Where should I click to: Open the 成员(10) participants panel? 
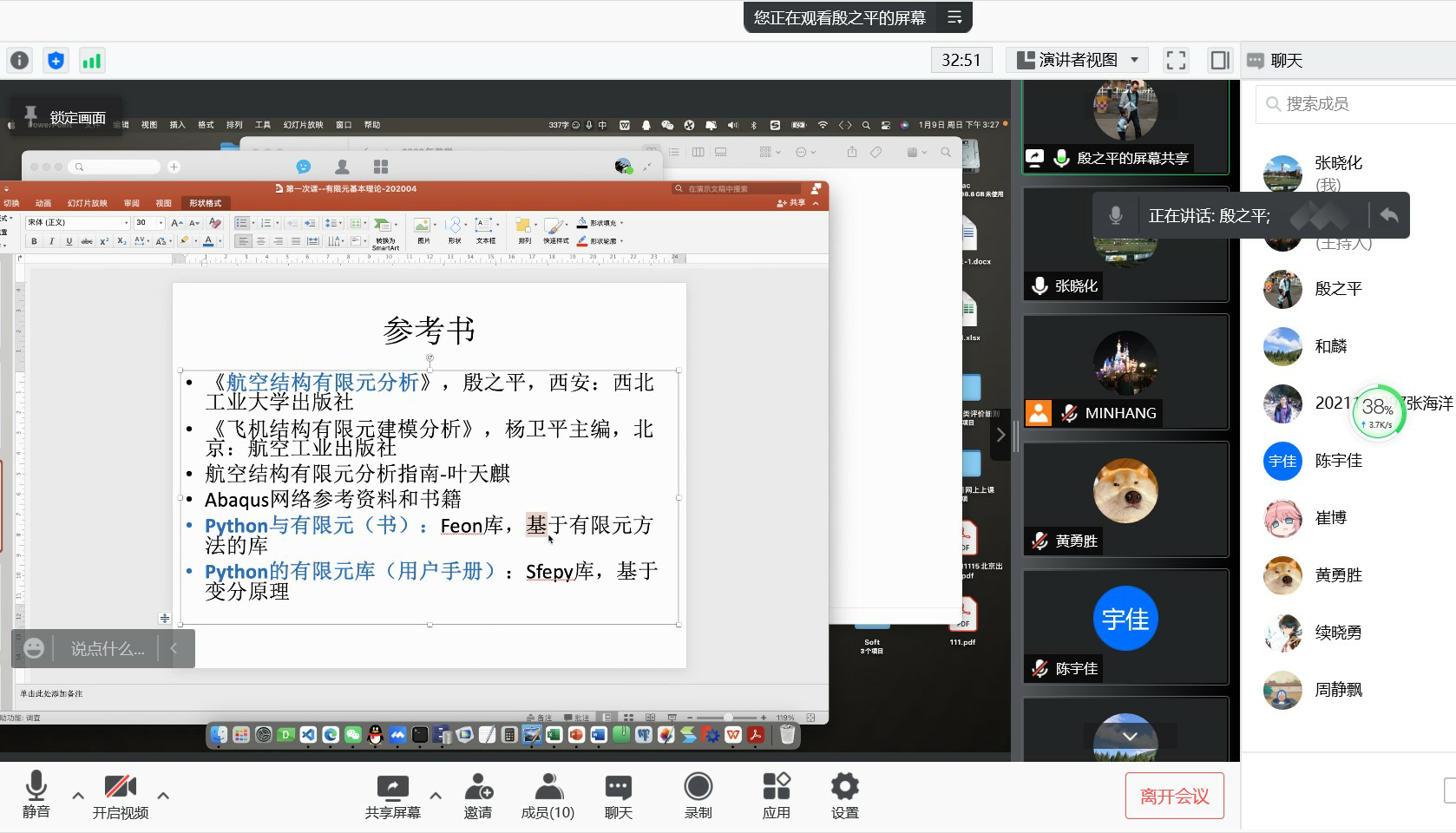548,795
